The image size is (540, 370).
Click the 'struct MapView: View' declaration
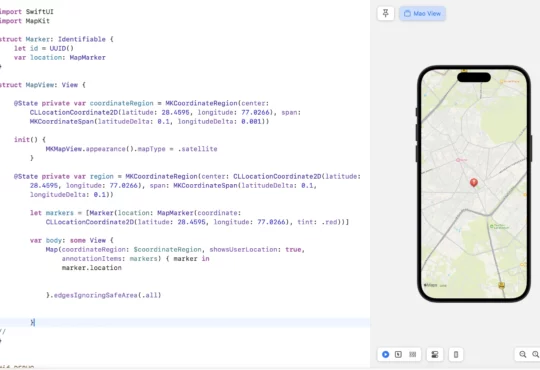[42, 85]
